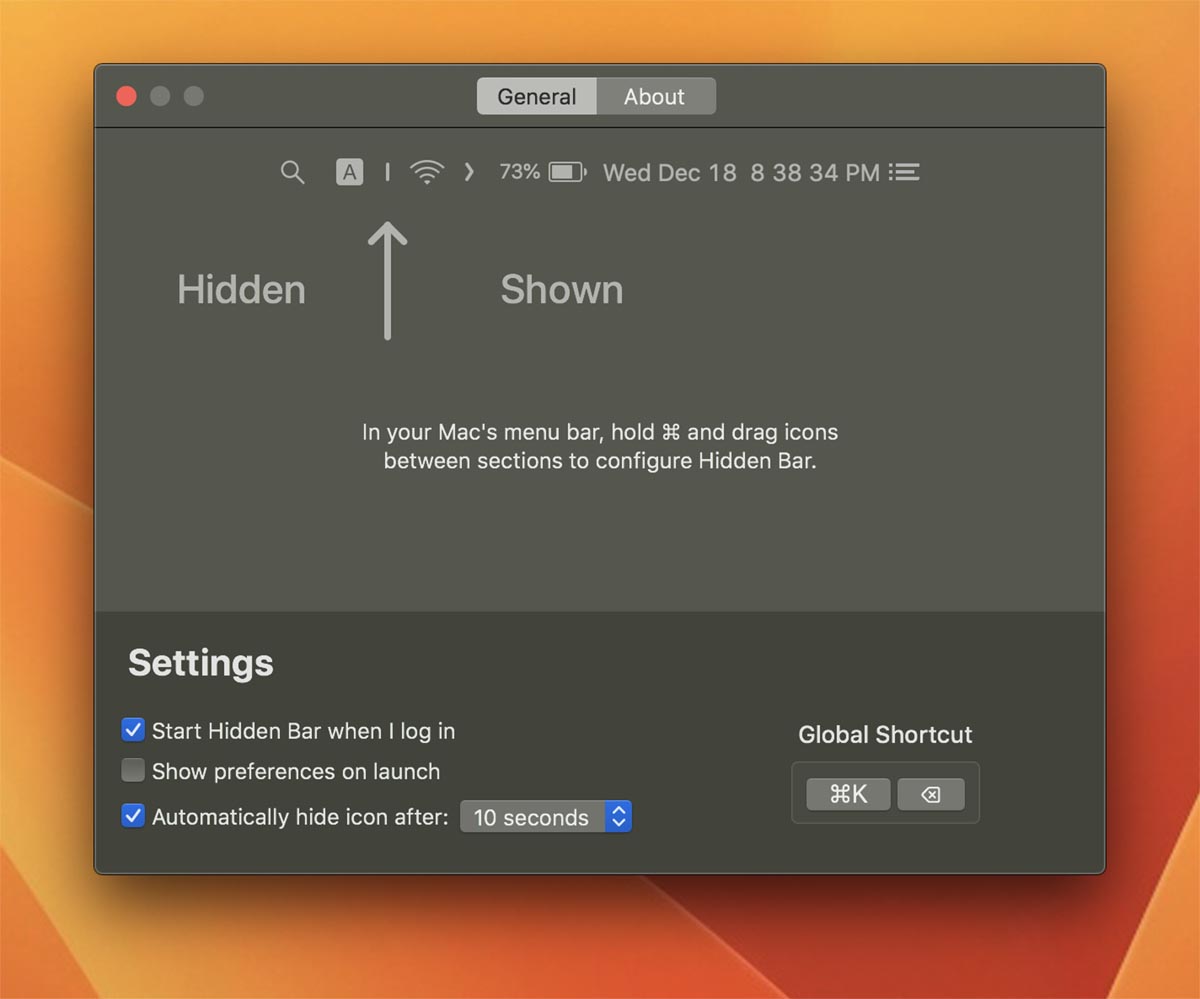Close the Hidden Bar preferences window
The image size is (1200, 999).
pos(126,96)
